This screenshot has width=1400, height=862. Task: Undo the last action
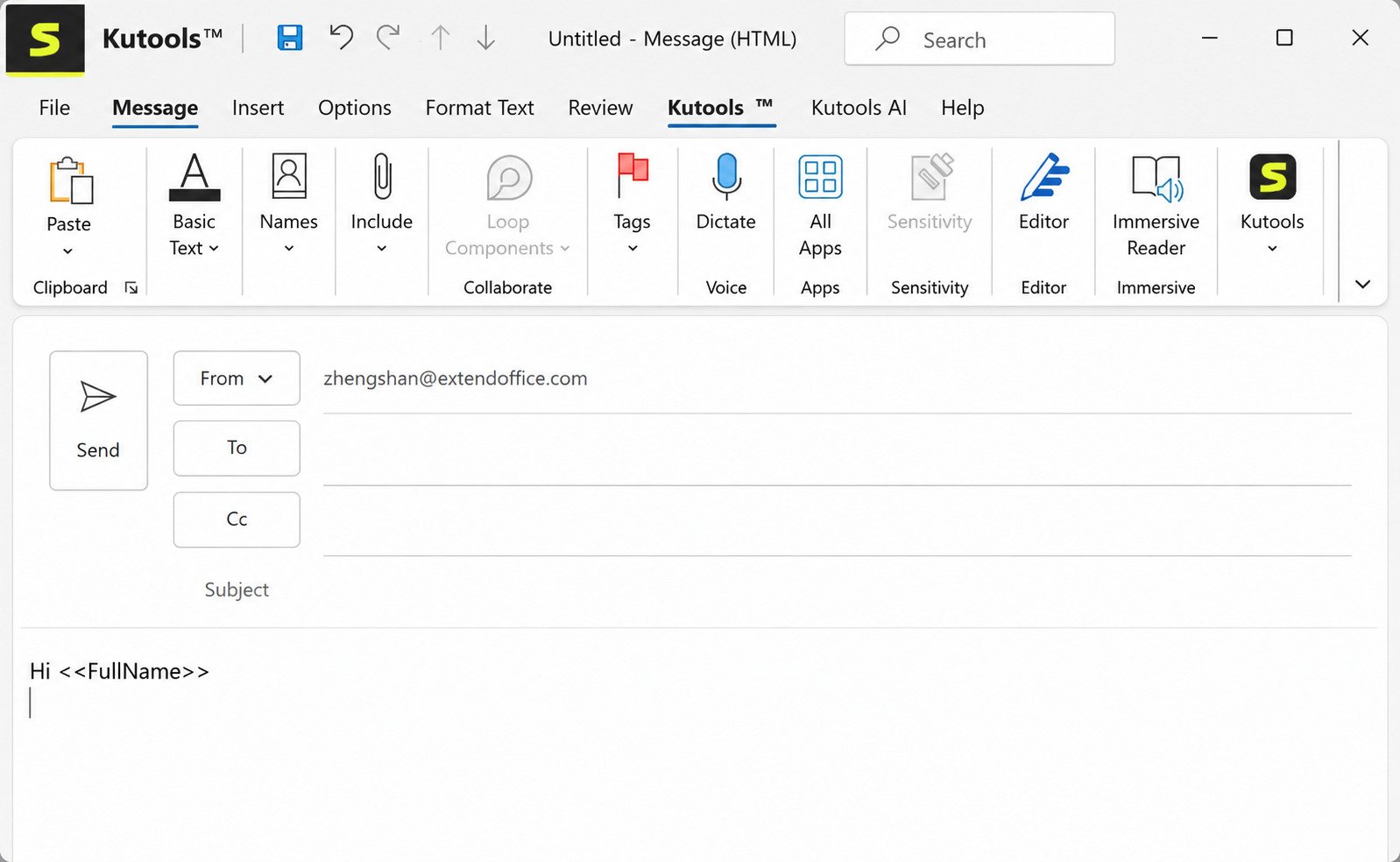coord(341,38)
